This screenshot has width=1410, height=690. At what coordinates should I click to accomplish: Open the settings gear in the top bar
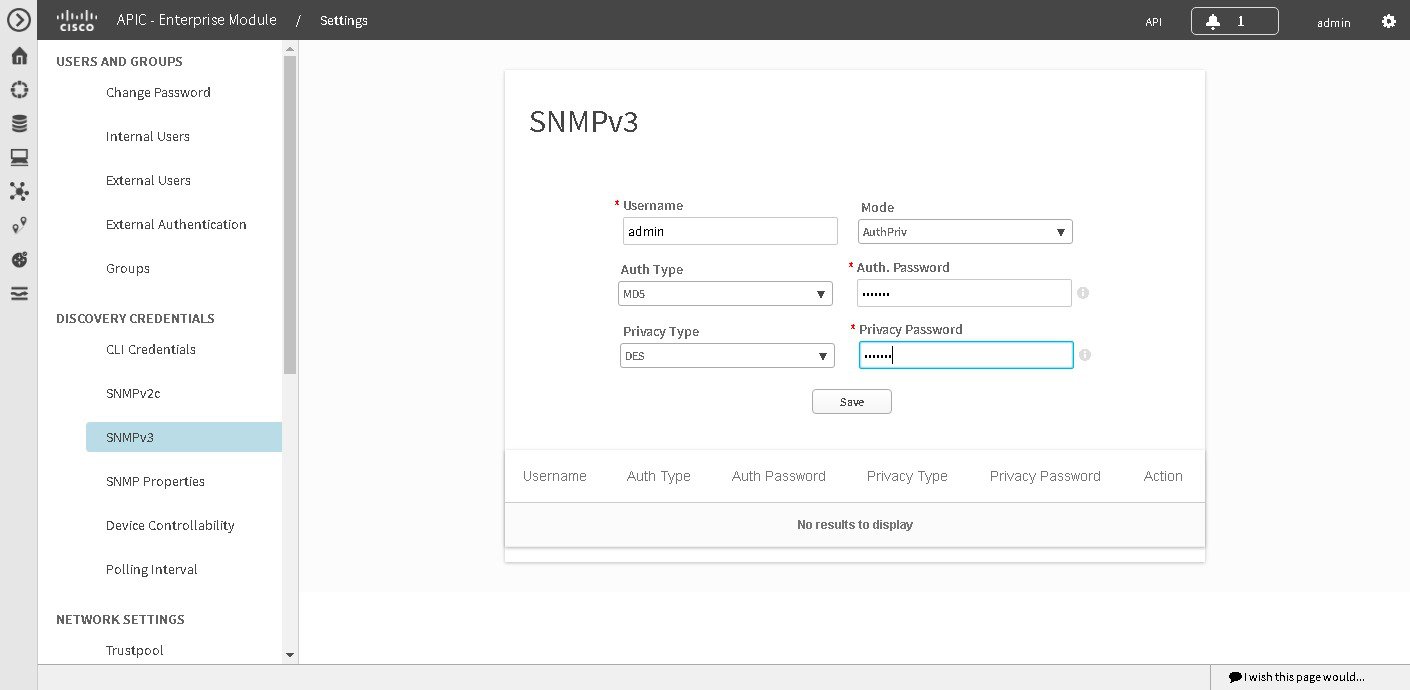tap(1389, 20)
